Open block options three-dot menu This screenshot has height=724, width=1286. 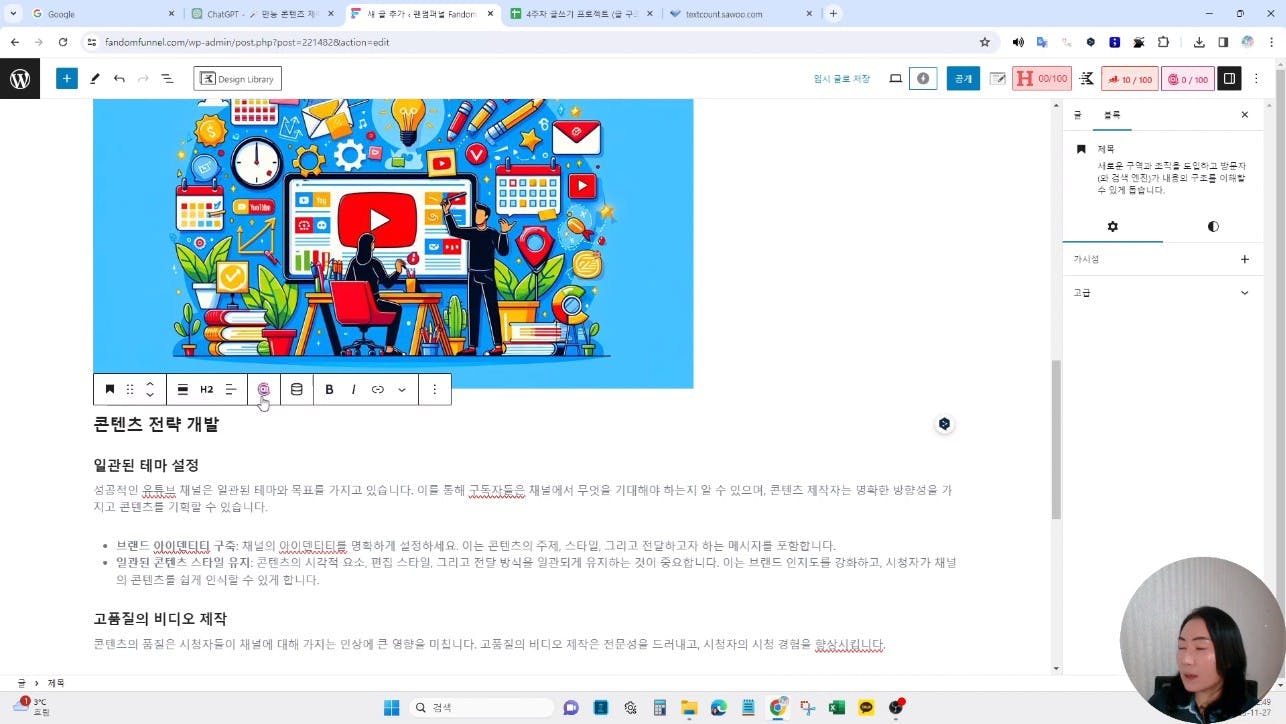point(434,389)
